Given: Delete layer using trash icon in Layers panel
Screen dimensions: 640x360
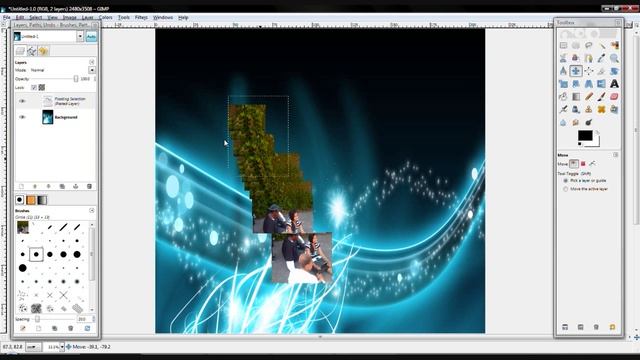Looking at the screenshot, I should 89,187.
